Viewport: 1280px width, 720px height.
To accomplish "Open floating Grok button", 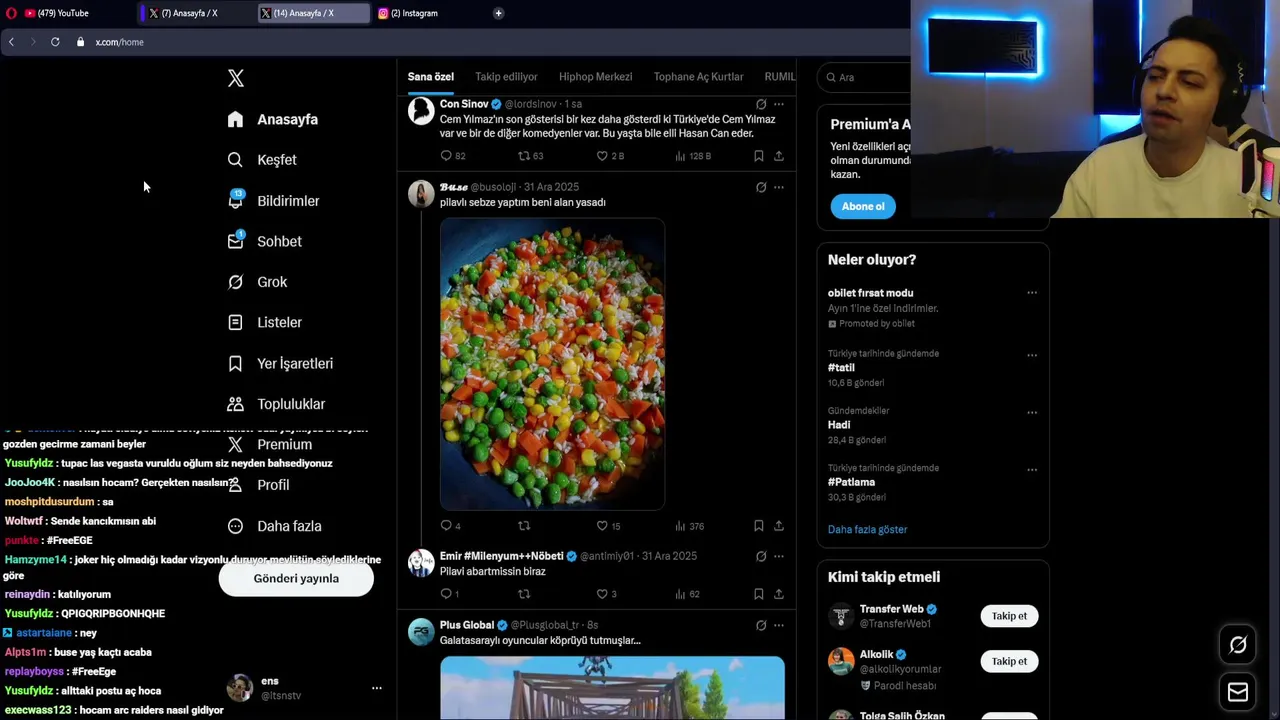I will tap(1238, 645).
